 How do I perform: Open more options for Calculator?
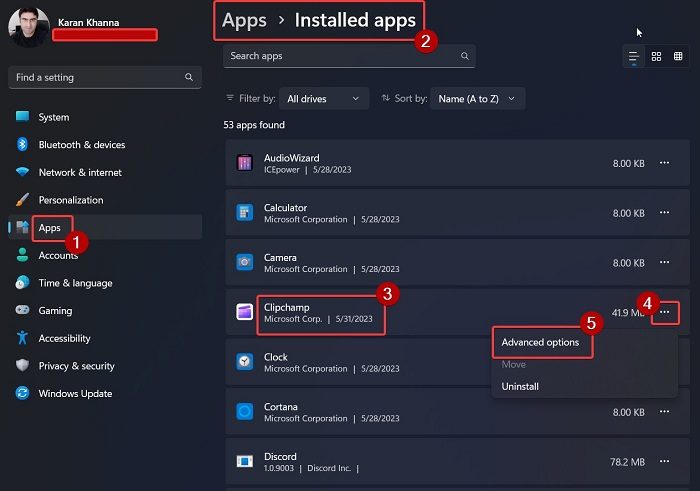664,212
